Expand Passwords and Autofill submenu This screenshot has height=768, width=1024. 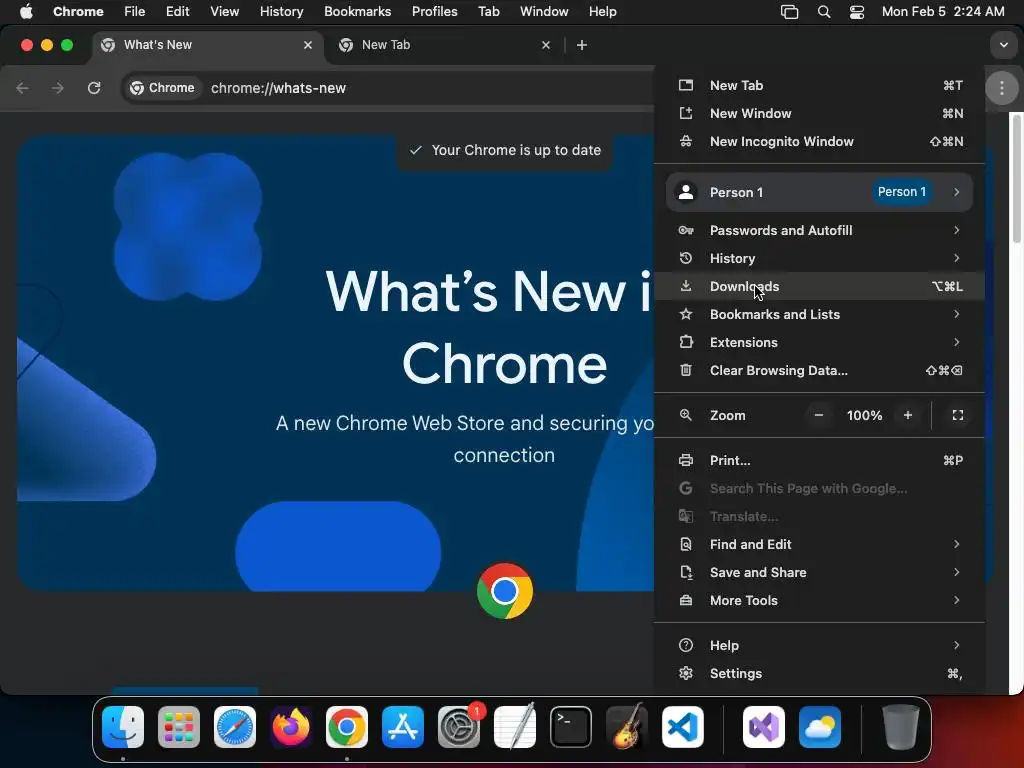820,231
